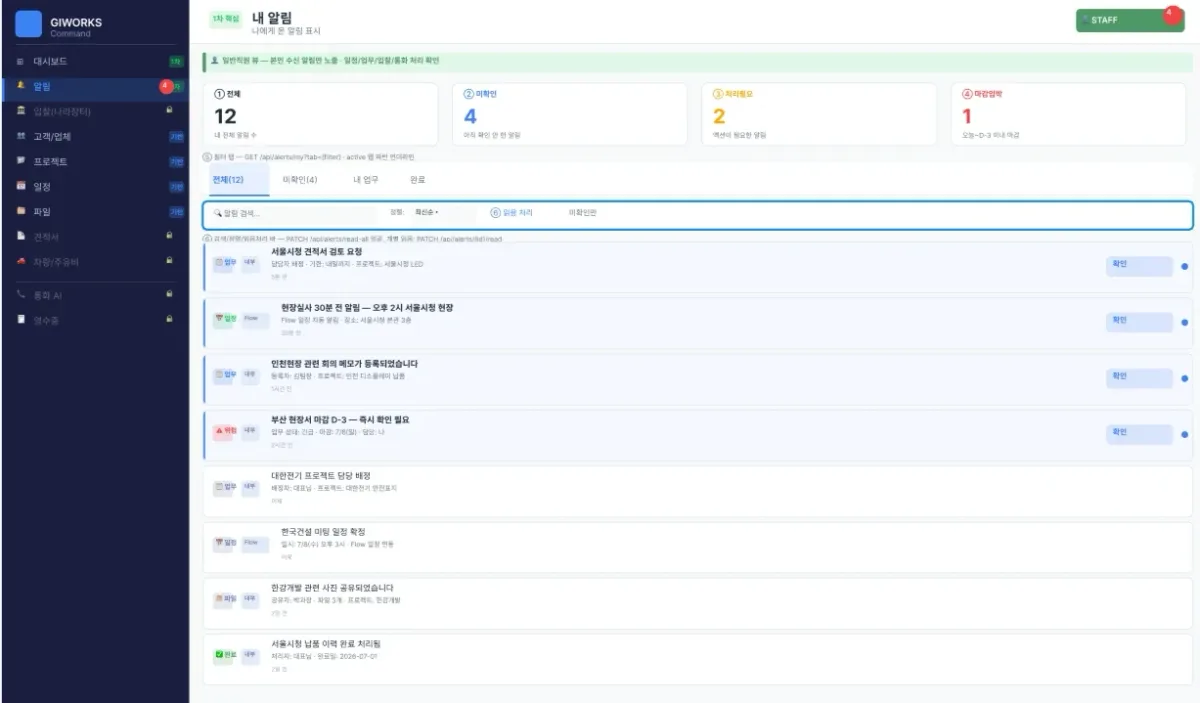Click the lock icon on the 입찰(나라장터) row
Screen dimensions: 1200x703
click(x=169, y=110)
